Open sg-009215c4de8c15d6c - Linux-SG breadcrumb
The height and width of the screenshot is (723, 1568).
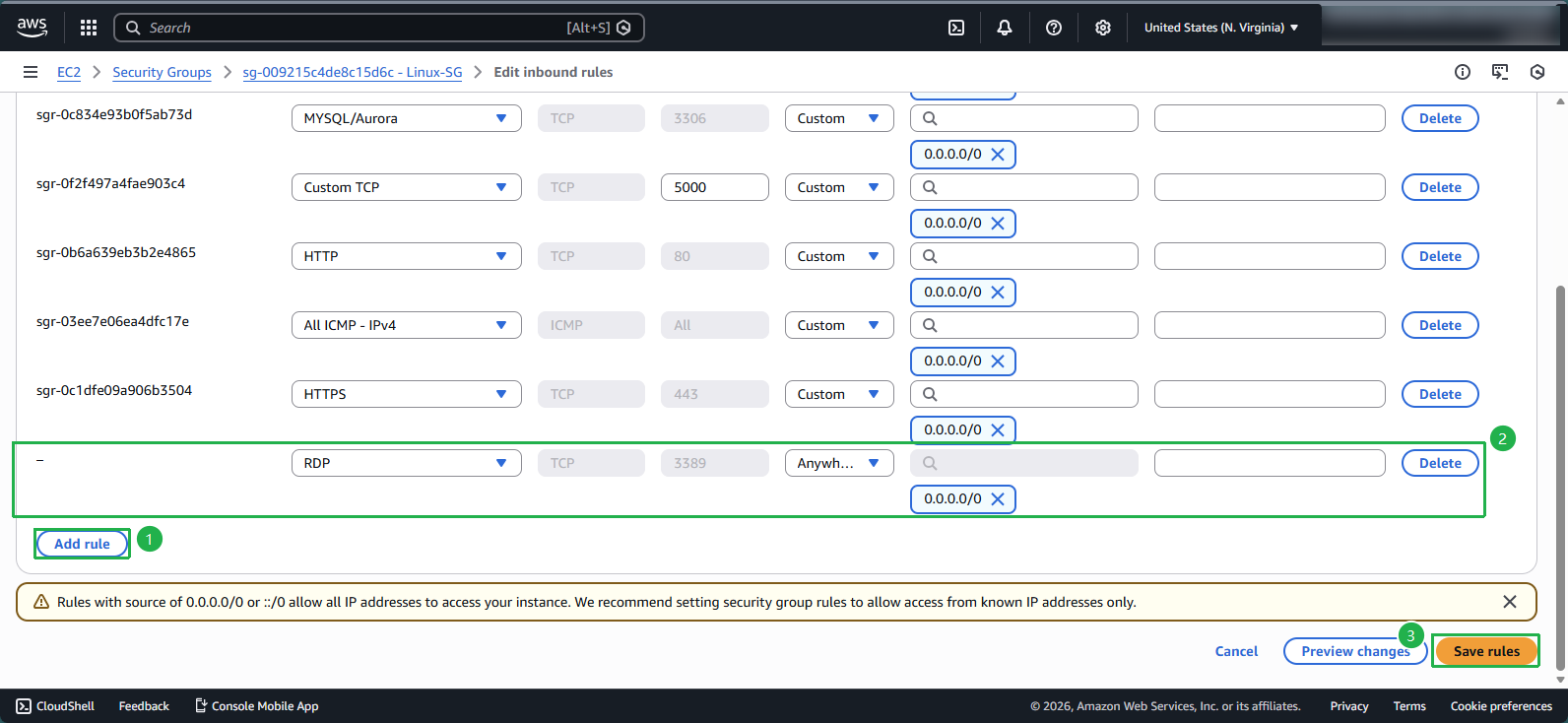click(x=353, y=72)
